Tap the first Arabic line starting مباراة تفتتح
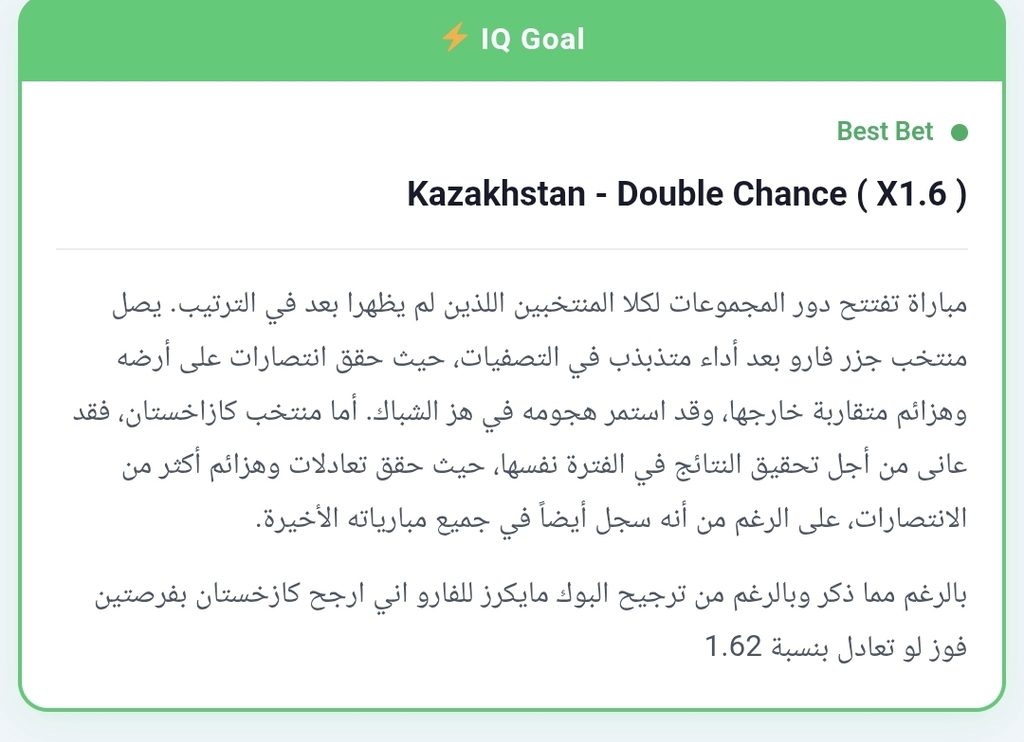Viewport: 1024px width, 742px height. (x=539, y=304)
